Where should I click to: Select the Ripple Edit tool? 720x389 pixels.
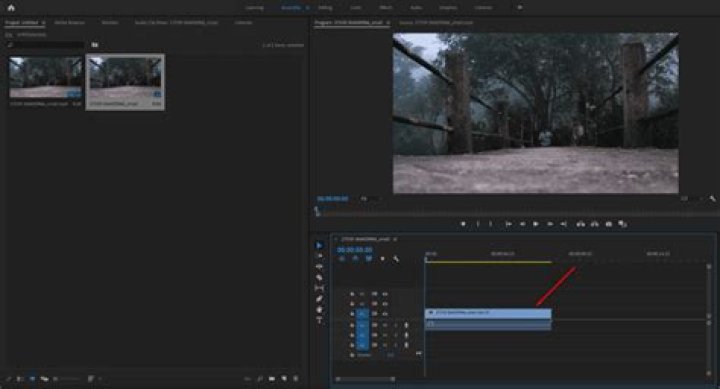click(x=320, y=267)
